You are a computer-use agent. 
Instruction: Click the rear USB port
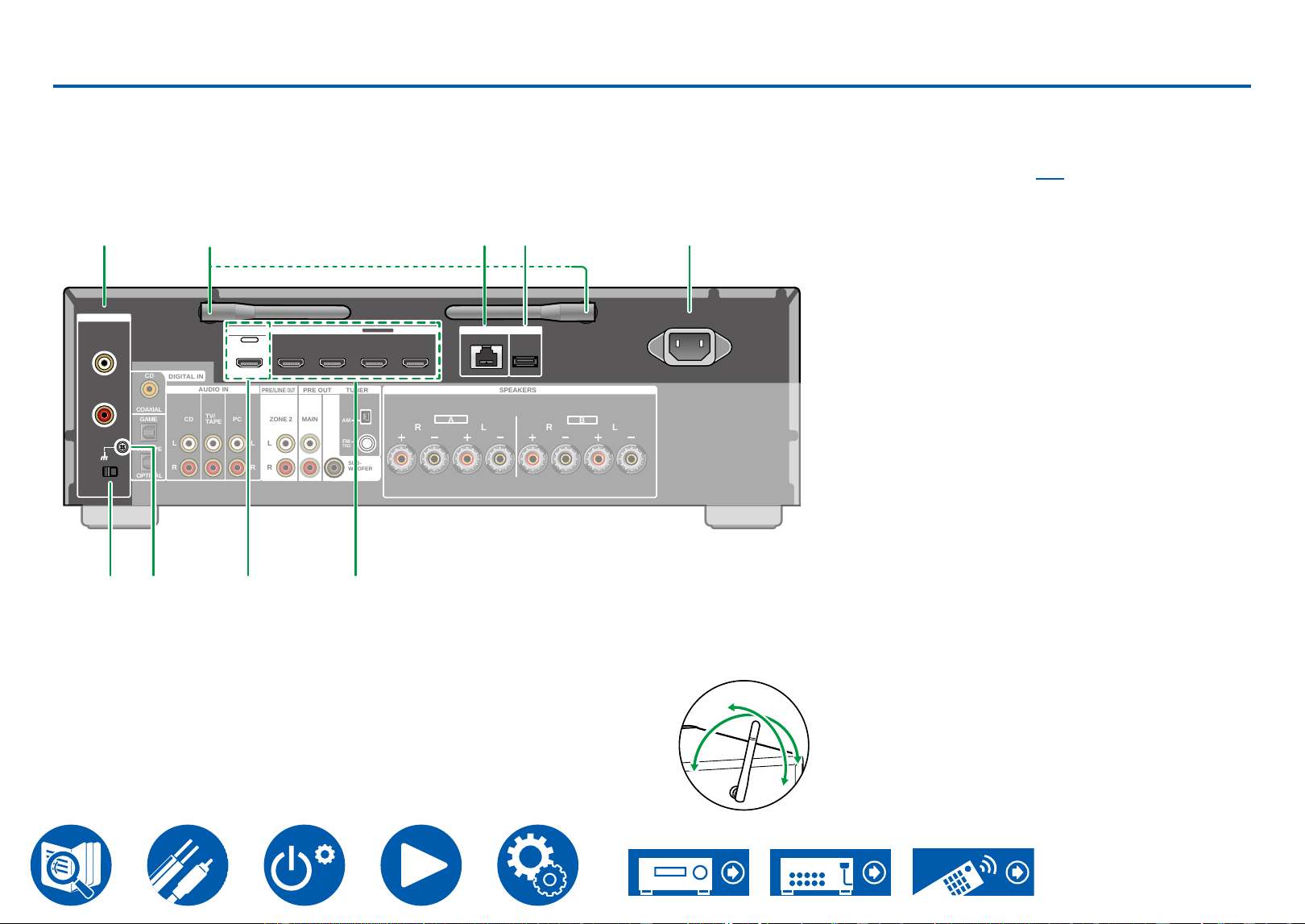tap(525, 361)
